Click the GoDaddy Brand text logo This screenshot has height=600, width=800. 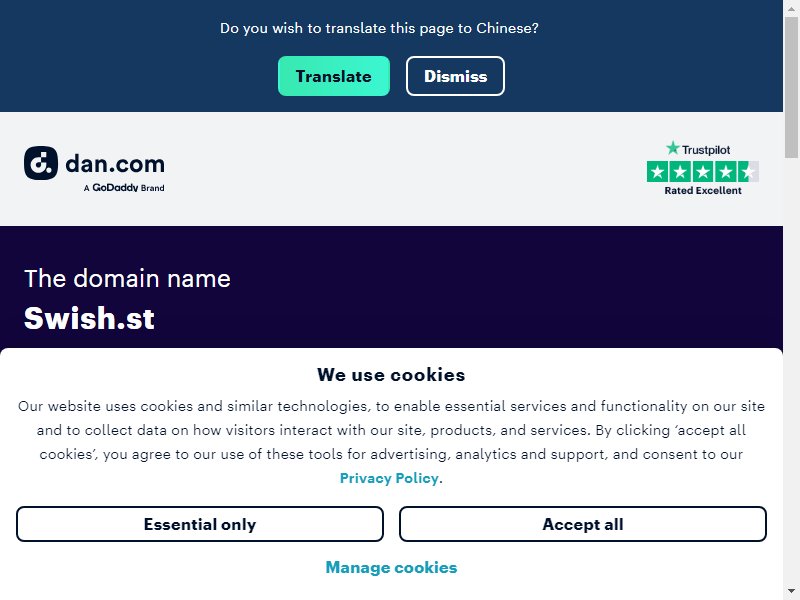124,188
